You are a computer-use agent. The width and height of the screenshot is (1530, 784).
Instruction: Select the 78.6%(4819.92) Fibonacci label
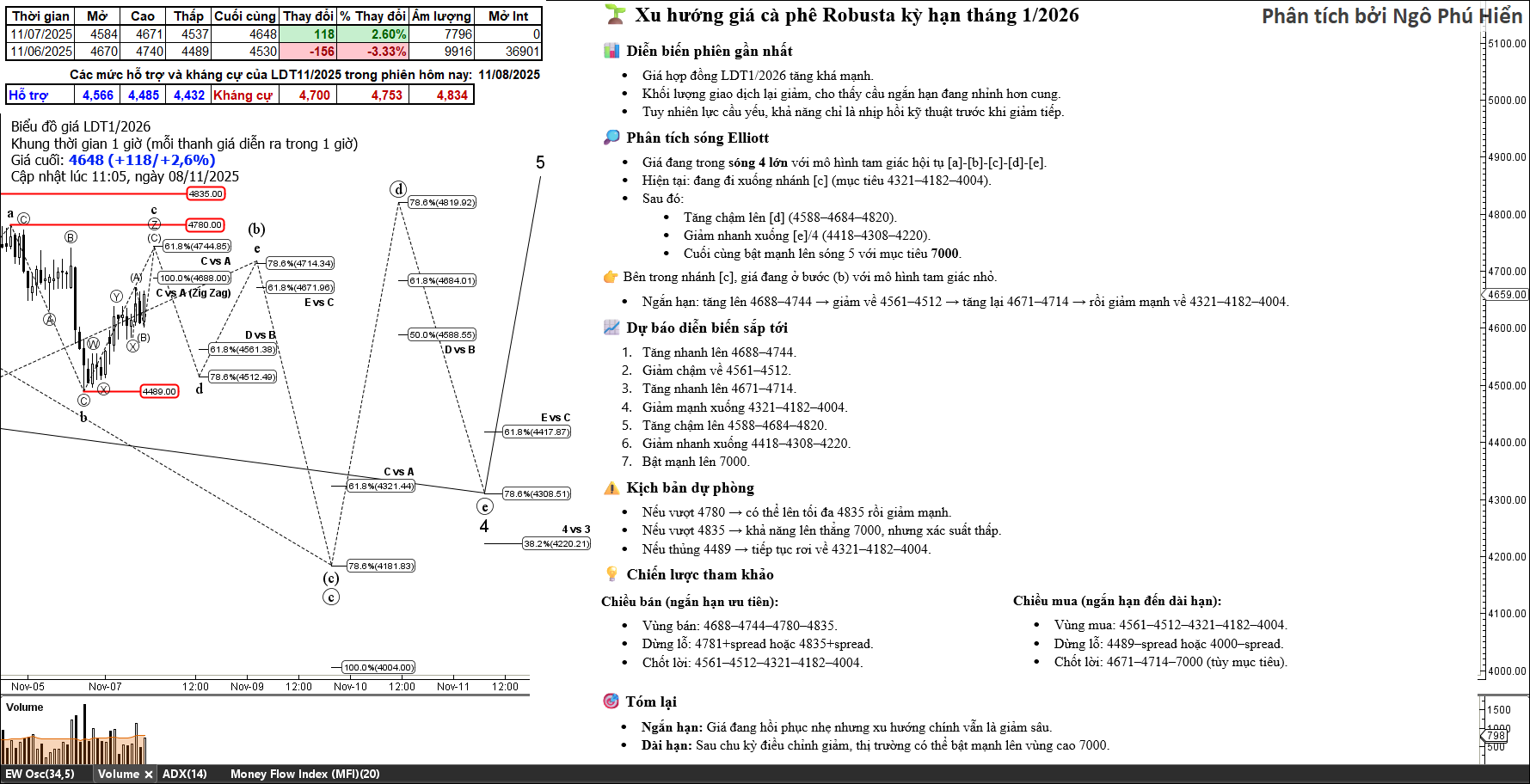pos(442,203)
